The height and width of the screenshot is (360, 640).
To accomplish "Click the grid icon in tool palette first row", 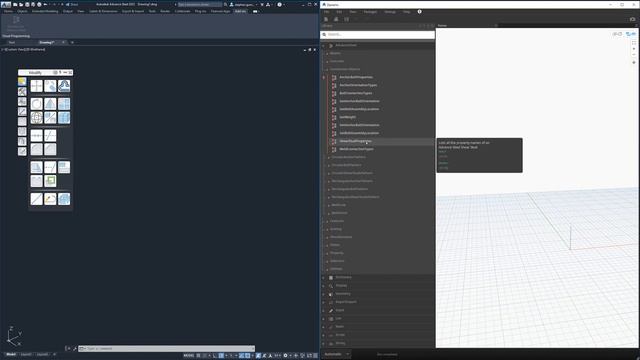I will (36, 86).
